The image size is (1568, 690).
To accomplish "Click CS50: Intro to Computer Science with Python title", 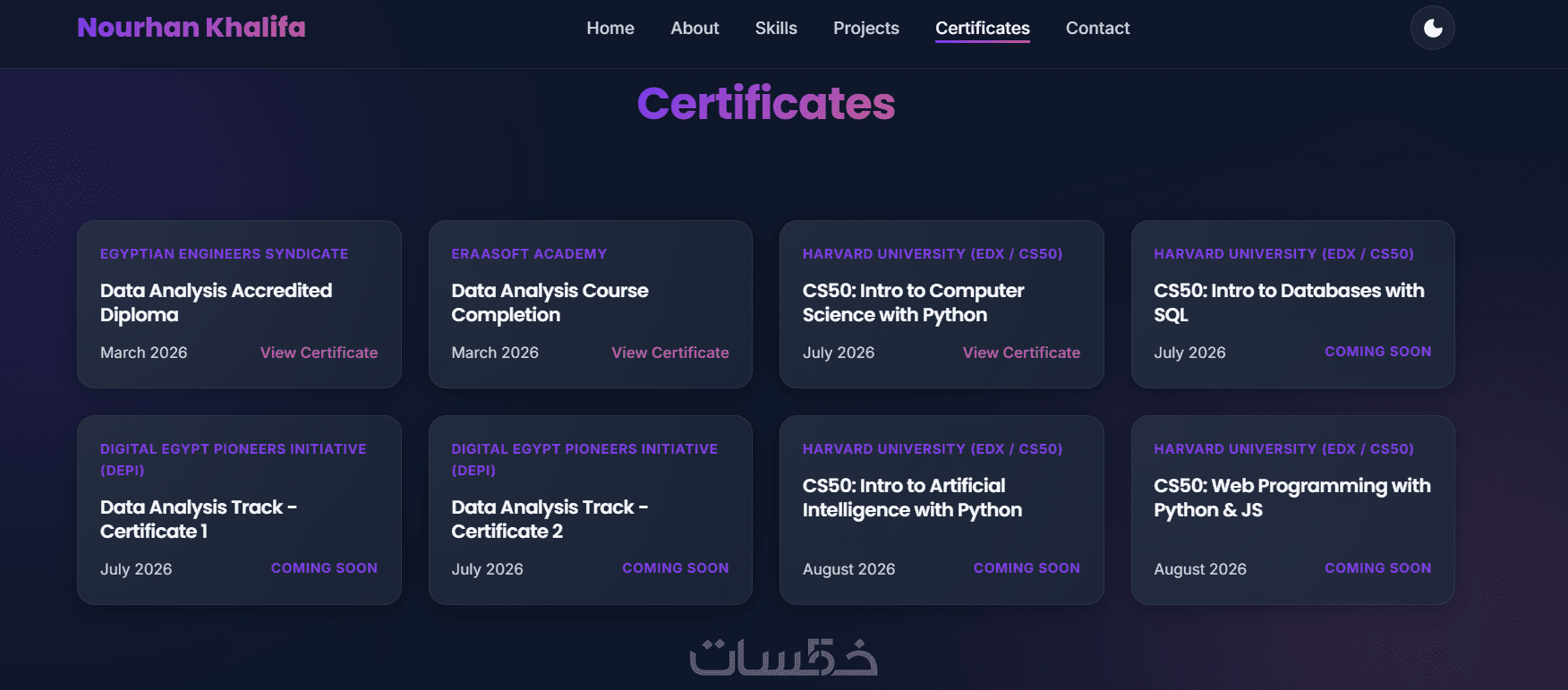I will [913, 302].
